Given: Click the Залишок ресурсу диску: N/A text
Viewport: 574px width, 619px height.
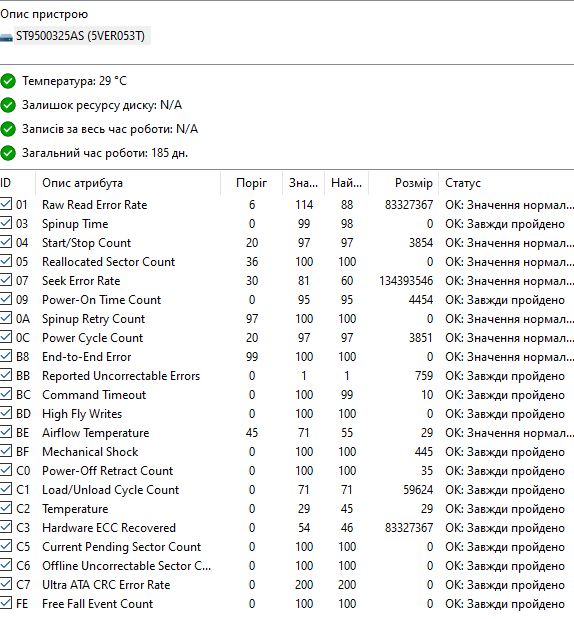Looking at the screenshot, I should [102, 105].
